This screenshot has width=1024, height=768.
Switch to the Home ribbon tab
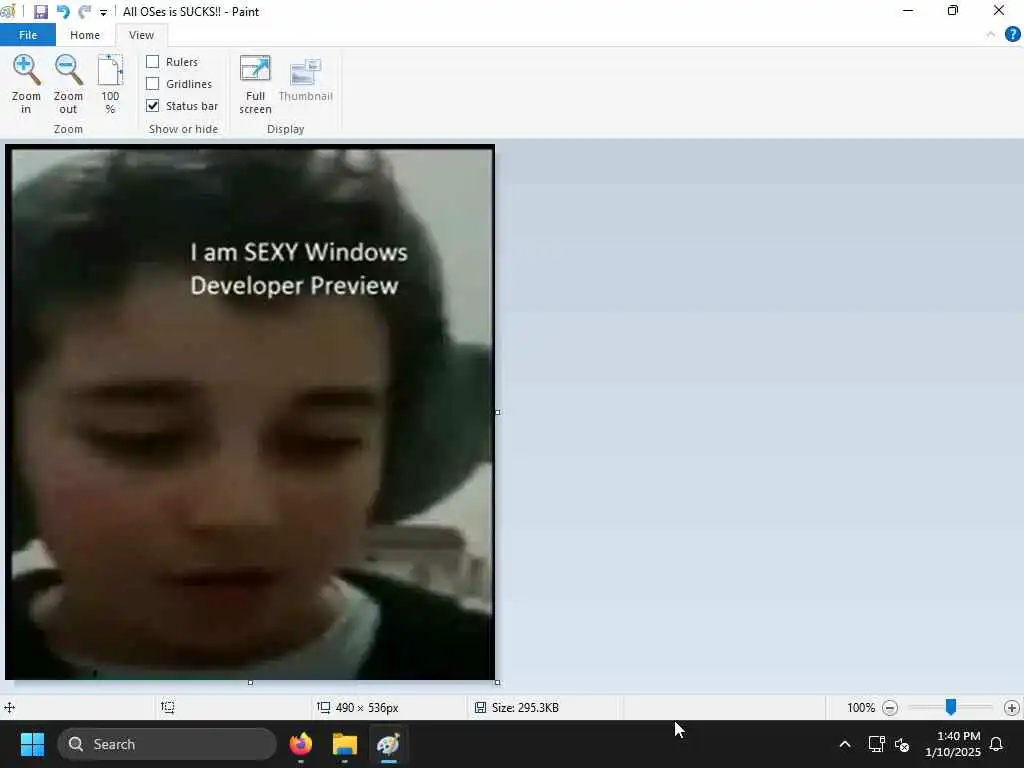coord(85,35)
